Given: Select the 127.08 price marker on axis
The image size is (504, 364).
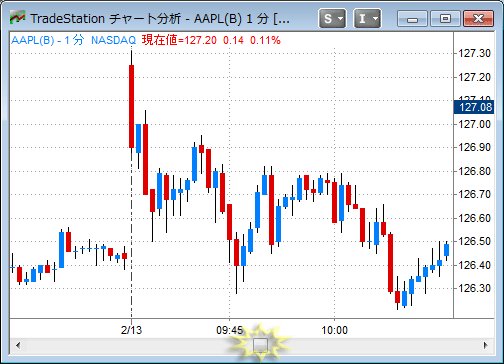Looking at the screenshot, I should (474, 107).
